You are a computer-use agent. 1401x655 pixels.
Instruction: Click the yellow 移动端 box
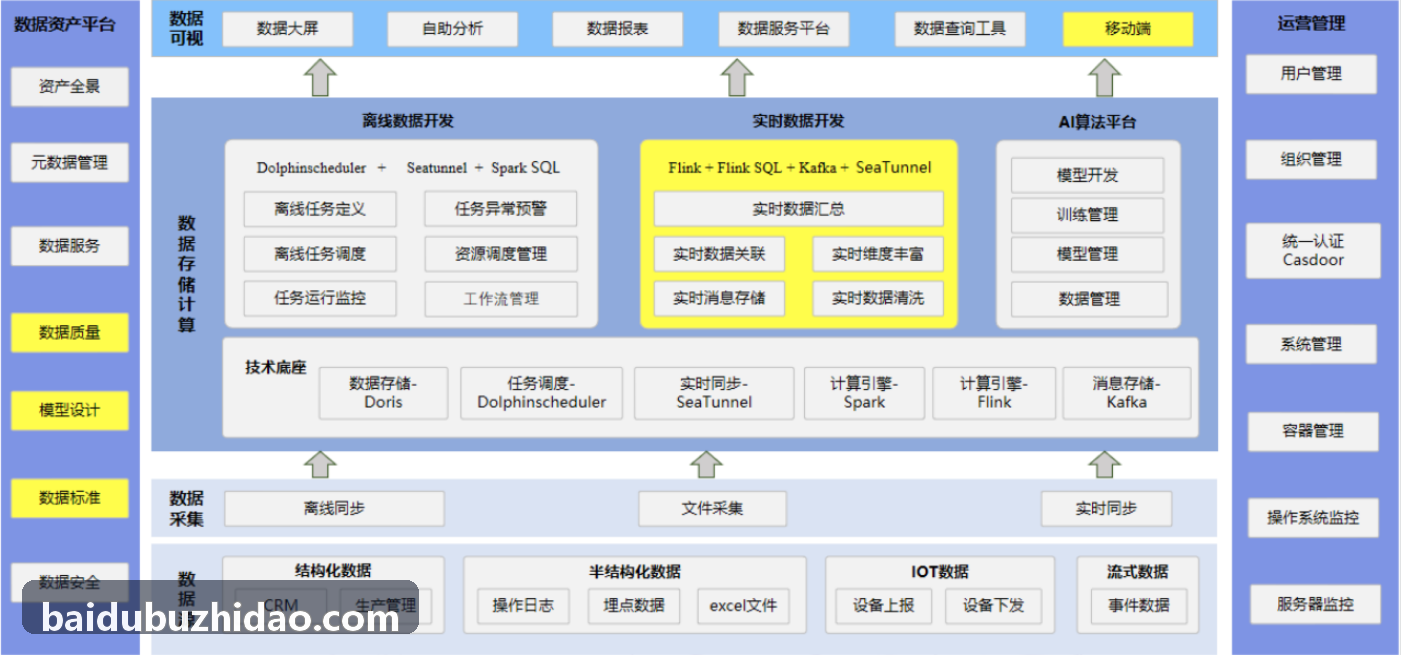(1128, 29)
